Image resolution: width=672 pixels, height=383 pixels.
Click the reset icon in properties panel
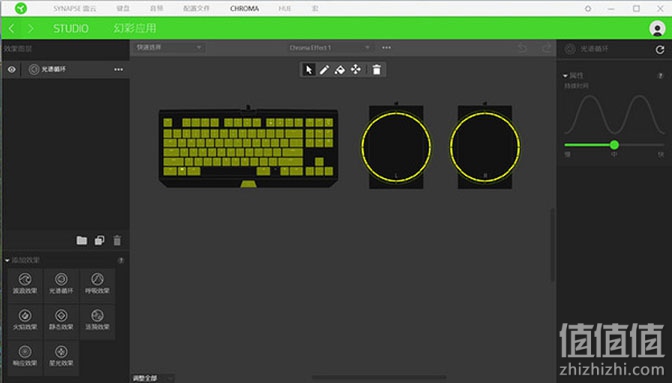tap(660, 50)
